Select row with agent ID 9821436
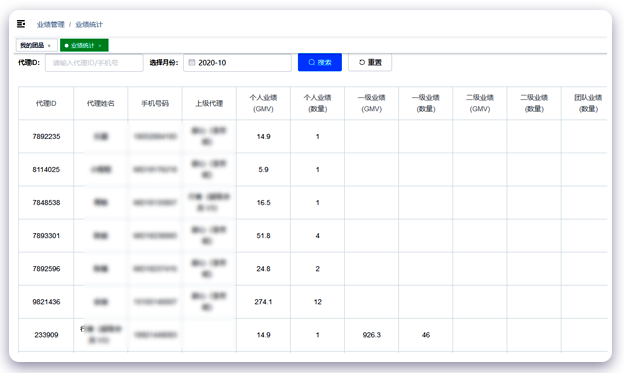Viewport: 624px width, 373px height. [312, 302]
